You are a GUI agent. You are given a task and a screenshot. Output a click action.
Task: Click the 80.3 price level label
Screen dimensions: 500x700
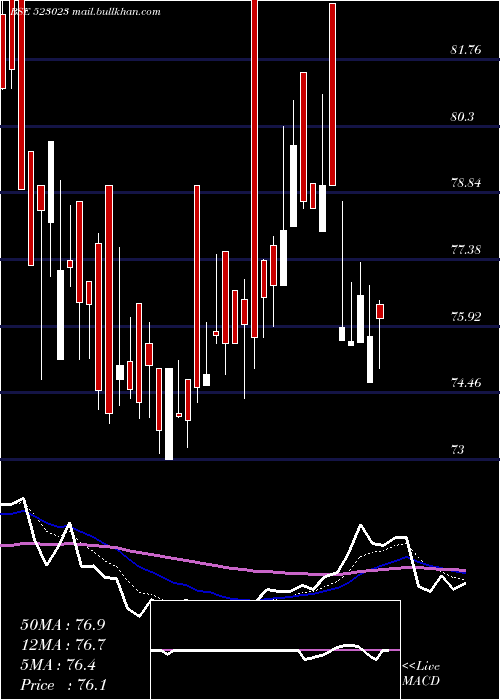[x=462, y=117]
